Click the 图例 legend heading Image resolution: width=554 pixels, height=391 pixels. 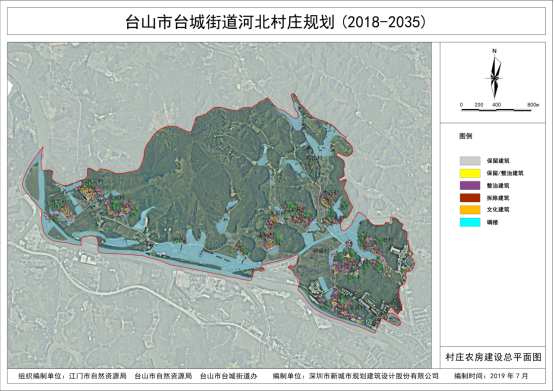coord(466,136)
